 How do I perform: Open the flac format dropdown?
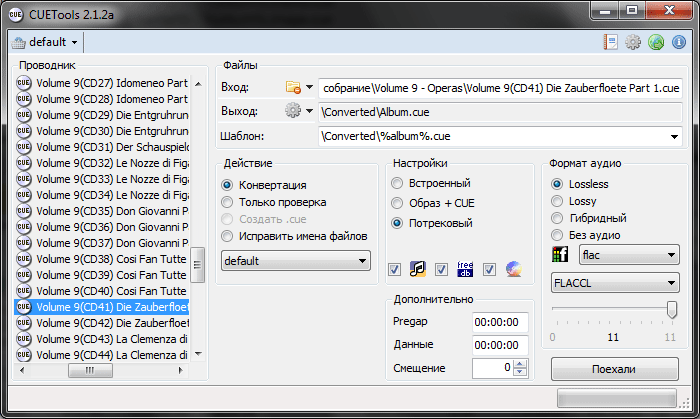coord(628,255)
